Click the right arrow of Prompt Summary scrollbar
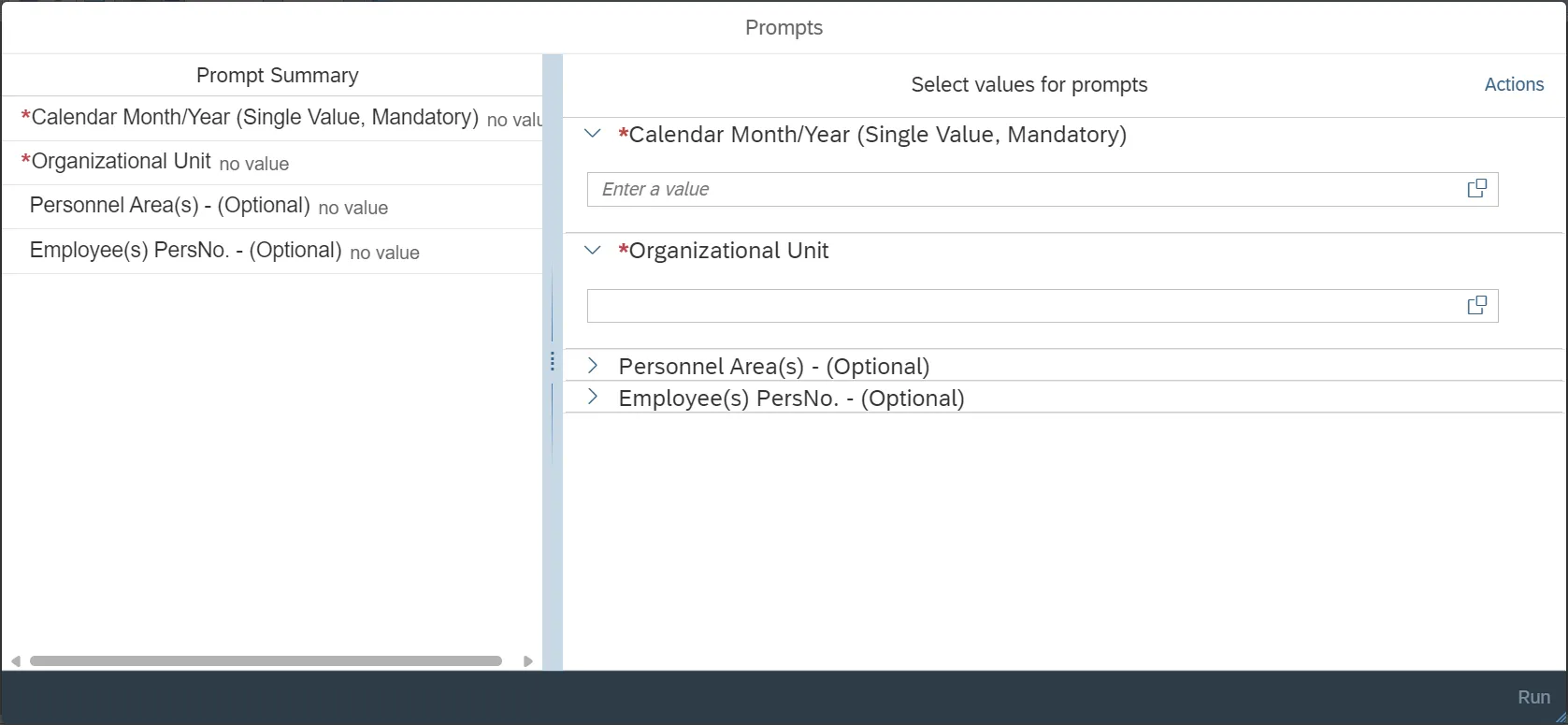 point(528,661)
